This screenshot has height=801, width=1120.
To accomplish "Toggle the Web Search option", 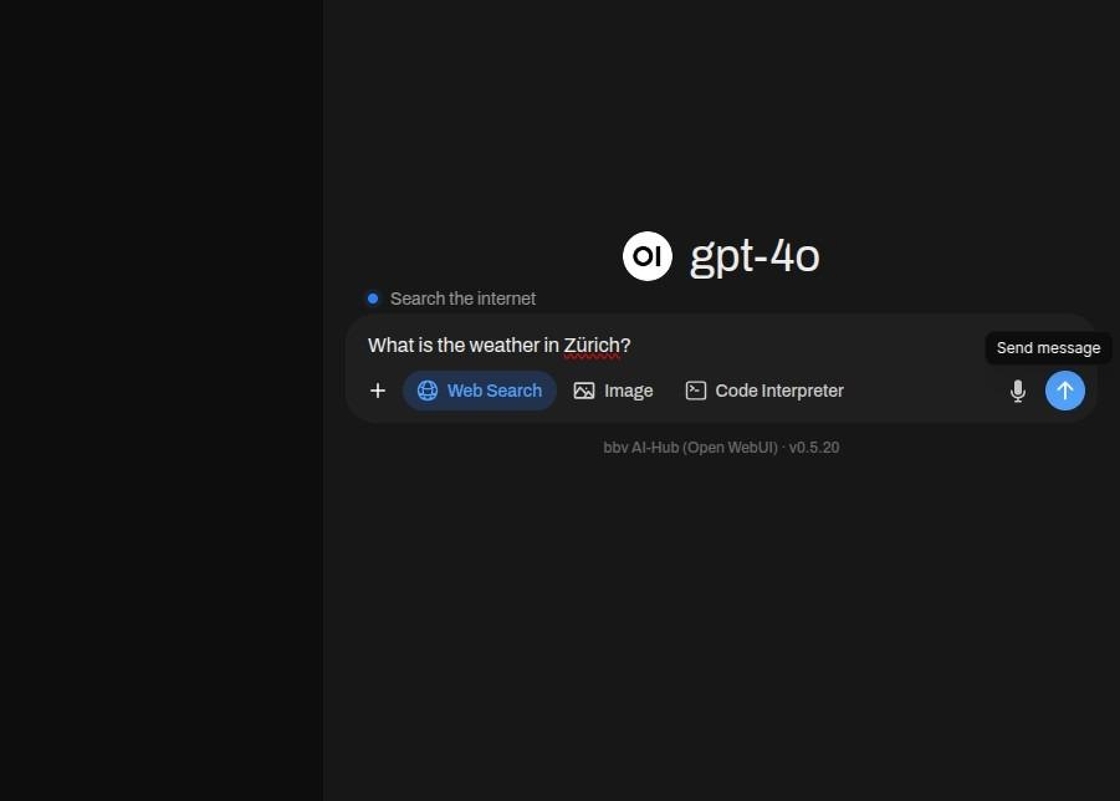I will [x=479, y=391].
